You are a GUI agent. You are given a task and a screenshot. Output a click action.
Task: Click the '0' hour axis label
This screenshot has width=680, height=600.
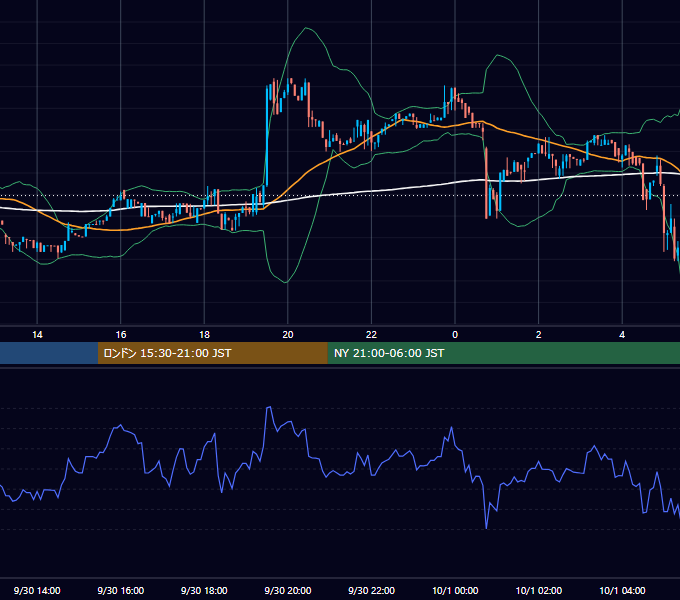[x=455, y=335]
